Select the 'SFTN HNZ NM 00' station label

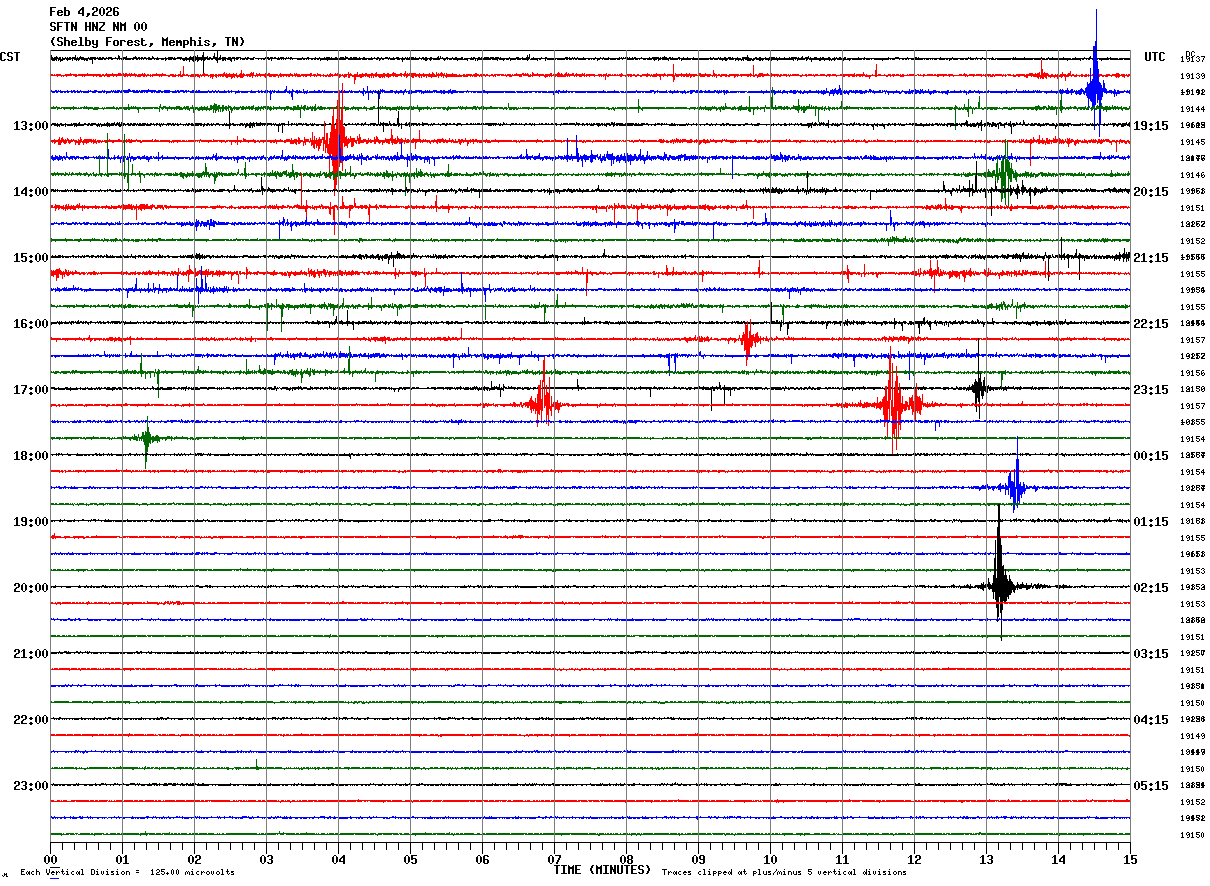click(98, 27)
